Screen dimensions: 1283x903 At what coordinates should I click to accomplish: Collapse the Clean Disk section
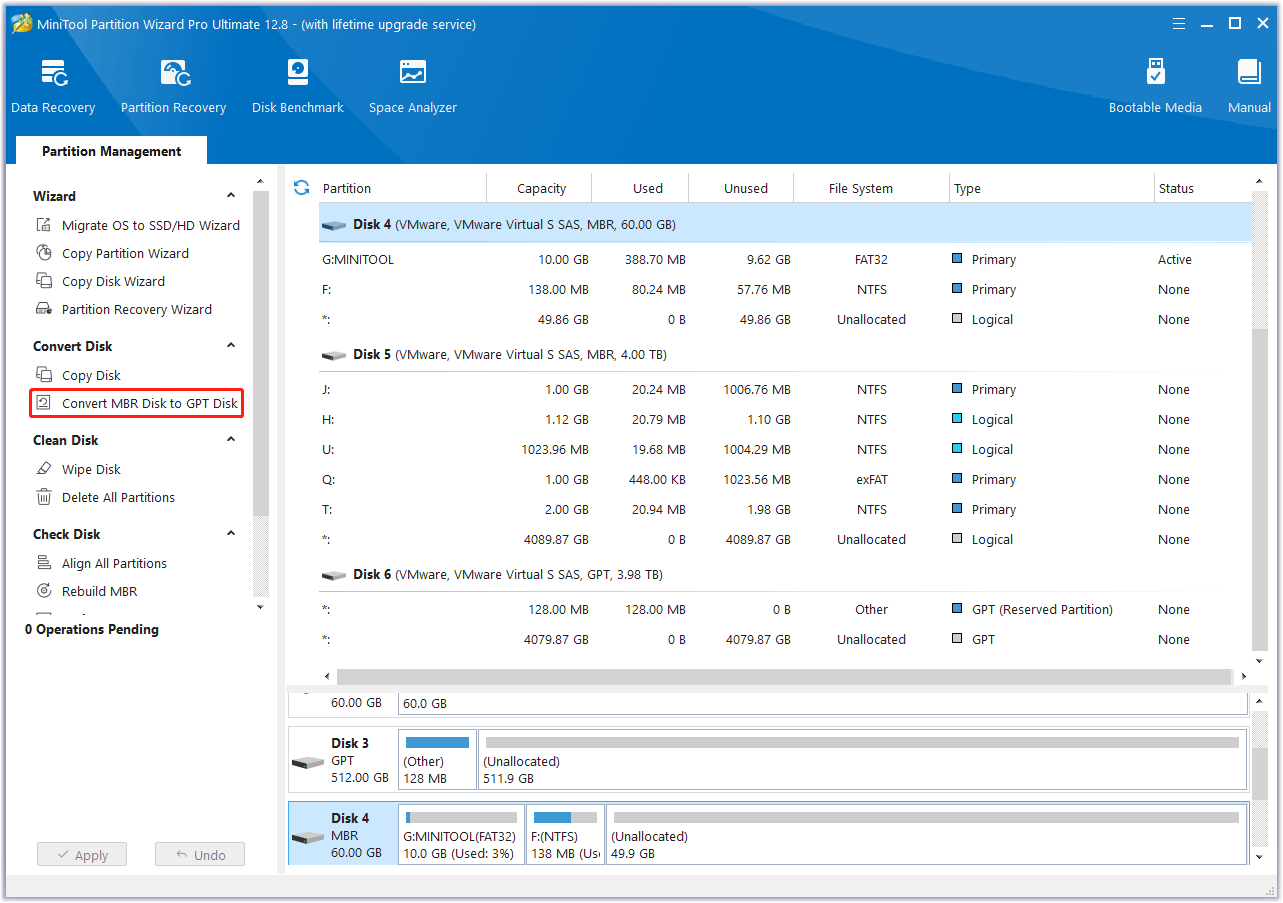[x=231, y=440]
